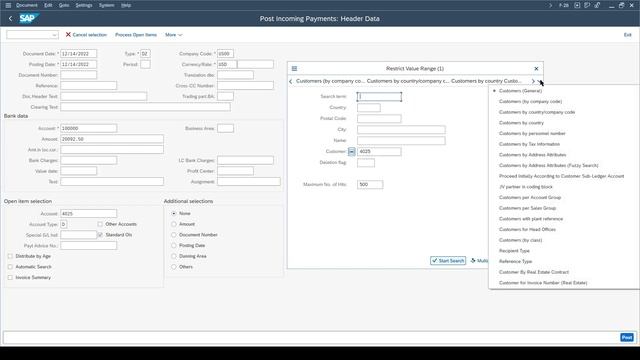Expand the More toolbar dropdown
Image resolution: width=640 pixels, height=360 pixels.
(173, 35)
